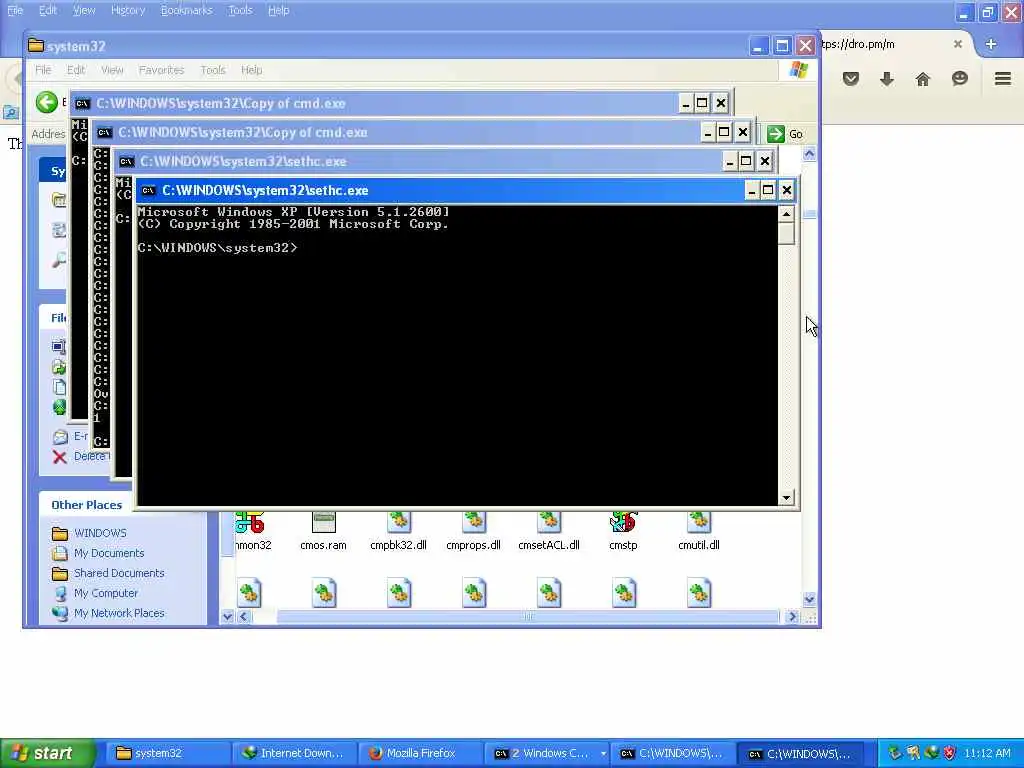Click the system32 Explorer title bar folder icon

coord(36,46)
